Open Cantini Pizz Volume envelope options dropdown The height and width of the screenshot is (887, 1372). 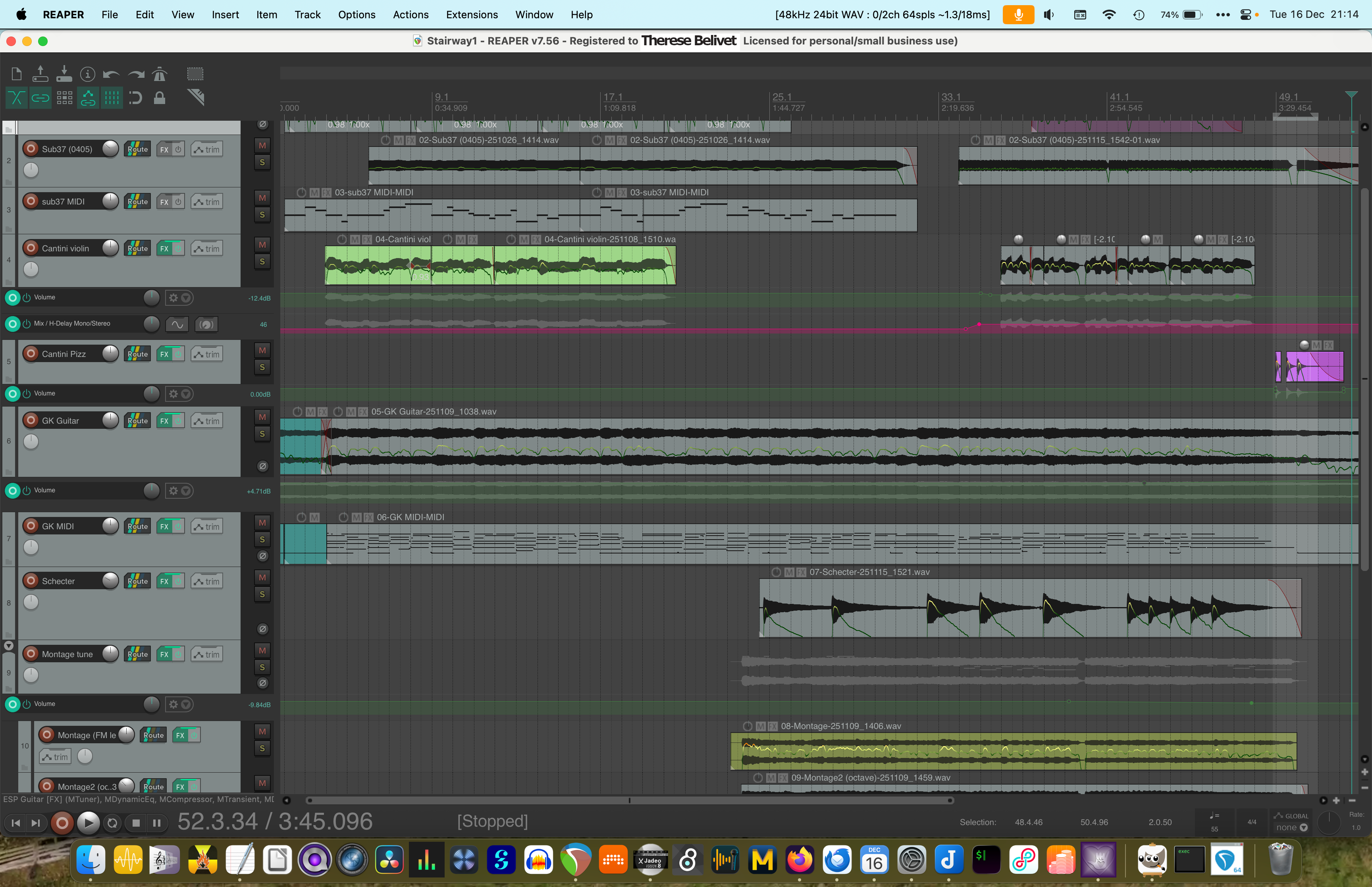click(x=186, y=394)
